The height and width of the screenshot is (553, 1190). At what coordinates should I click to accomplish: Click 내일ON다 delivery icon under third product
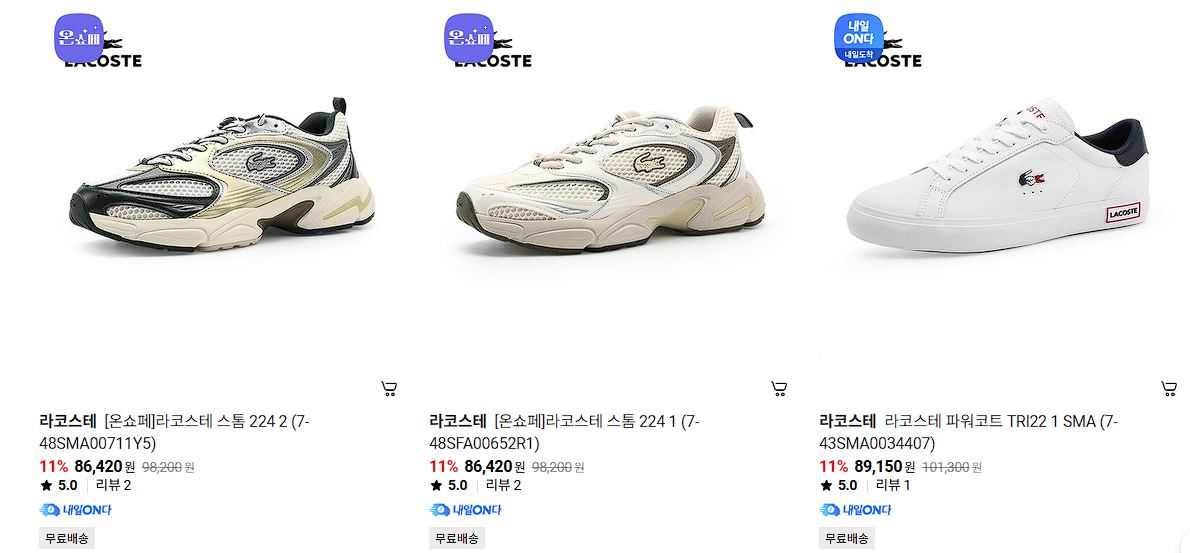855,510
